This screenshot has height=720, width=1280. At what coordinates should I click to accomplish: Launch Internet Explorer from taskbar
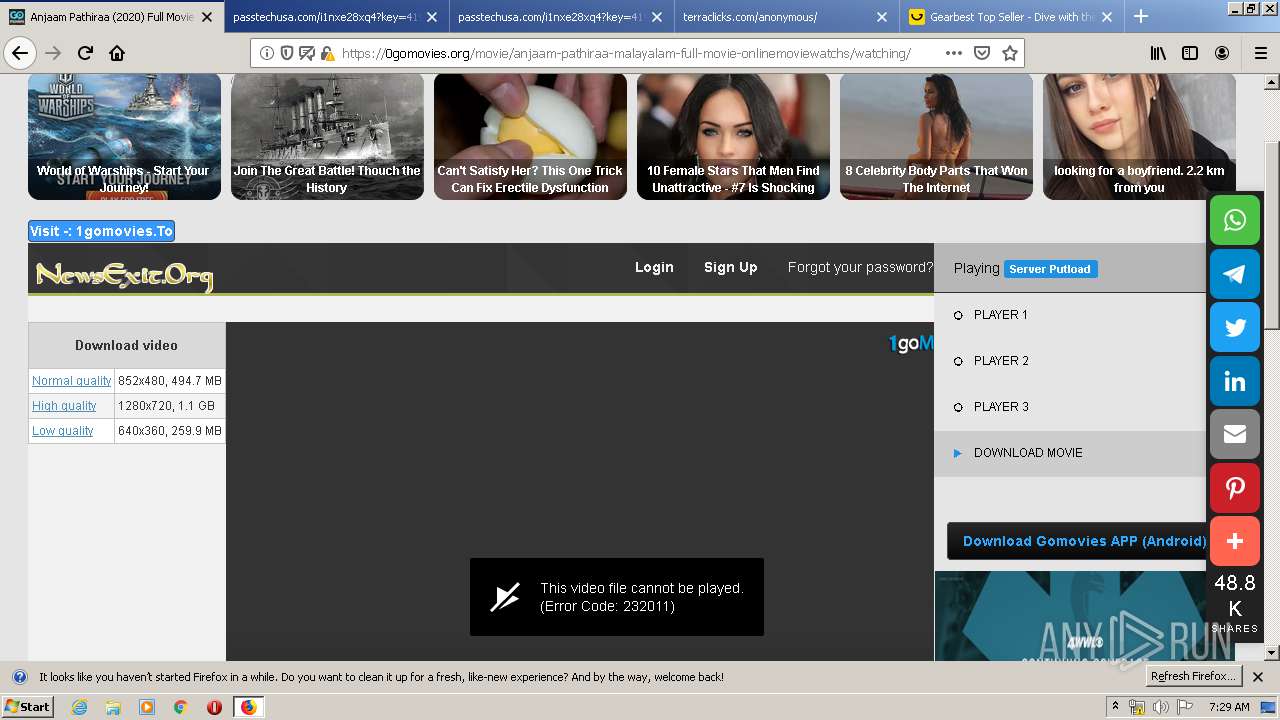click(80, 707)
